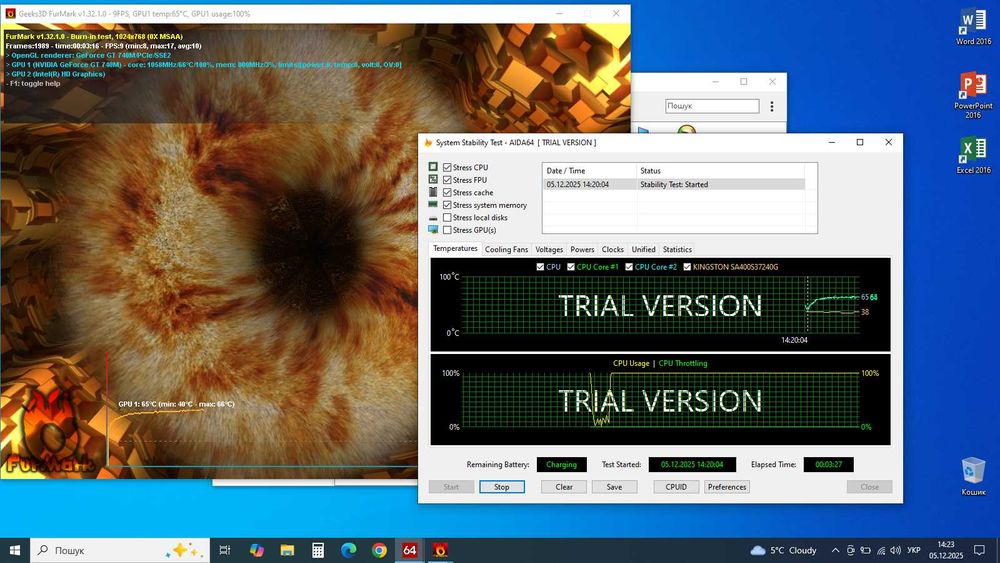This screenshot has width=1000, height=563.
Task: Open the Windows Start menu
Action: [x=15, y=550]
